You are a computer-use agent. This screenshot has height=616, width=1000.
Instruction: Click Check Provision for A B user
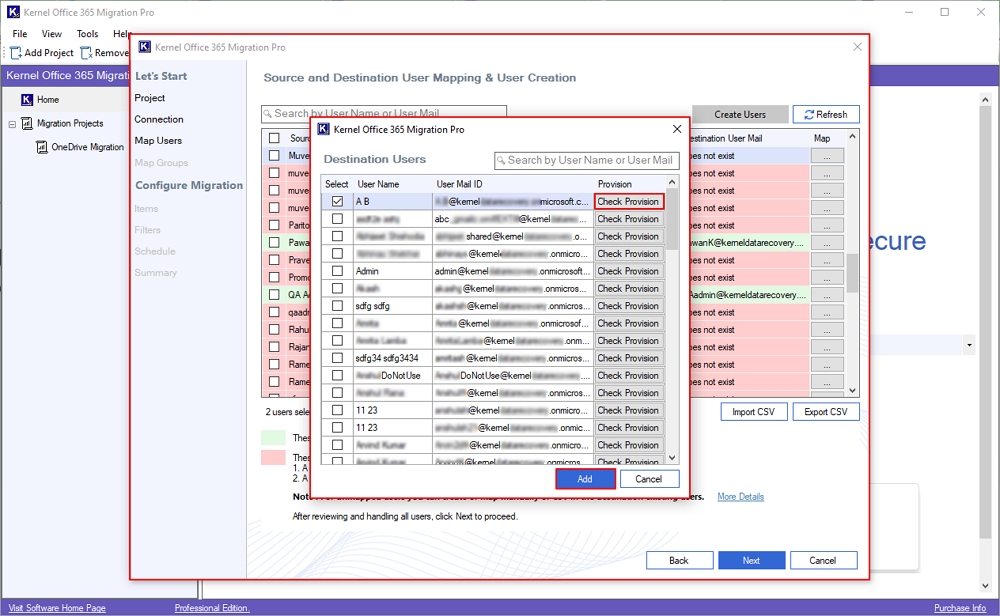628,202
